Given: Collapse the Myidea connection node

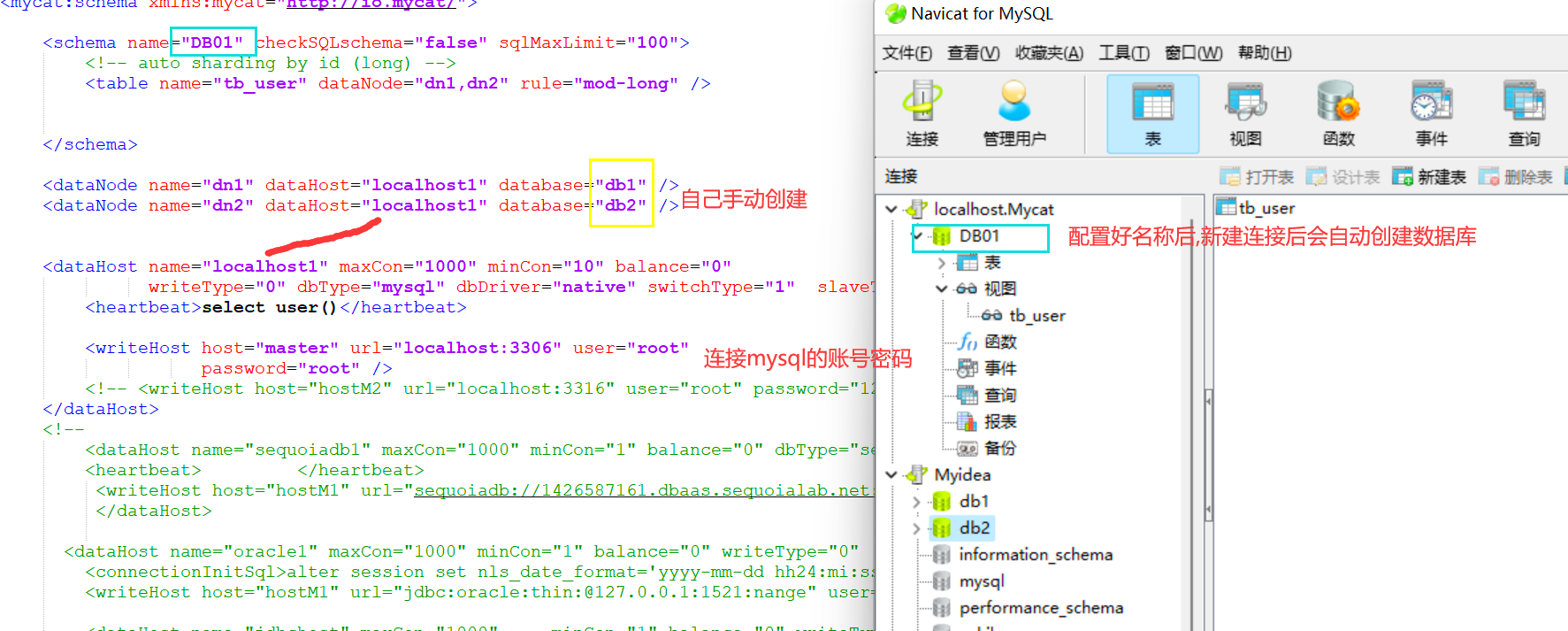Looking at the screenshot, I should coord(891,475).
